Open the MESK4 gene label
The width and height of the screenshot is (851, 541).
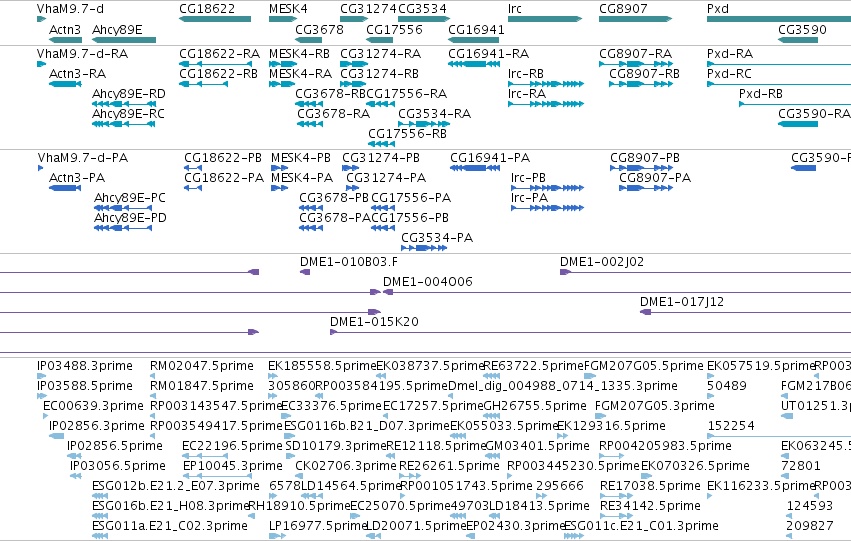click(x=288, y=9)
